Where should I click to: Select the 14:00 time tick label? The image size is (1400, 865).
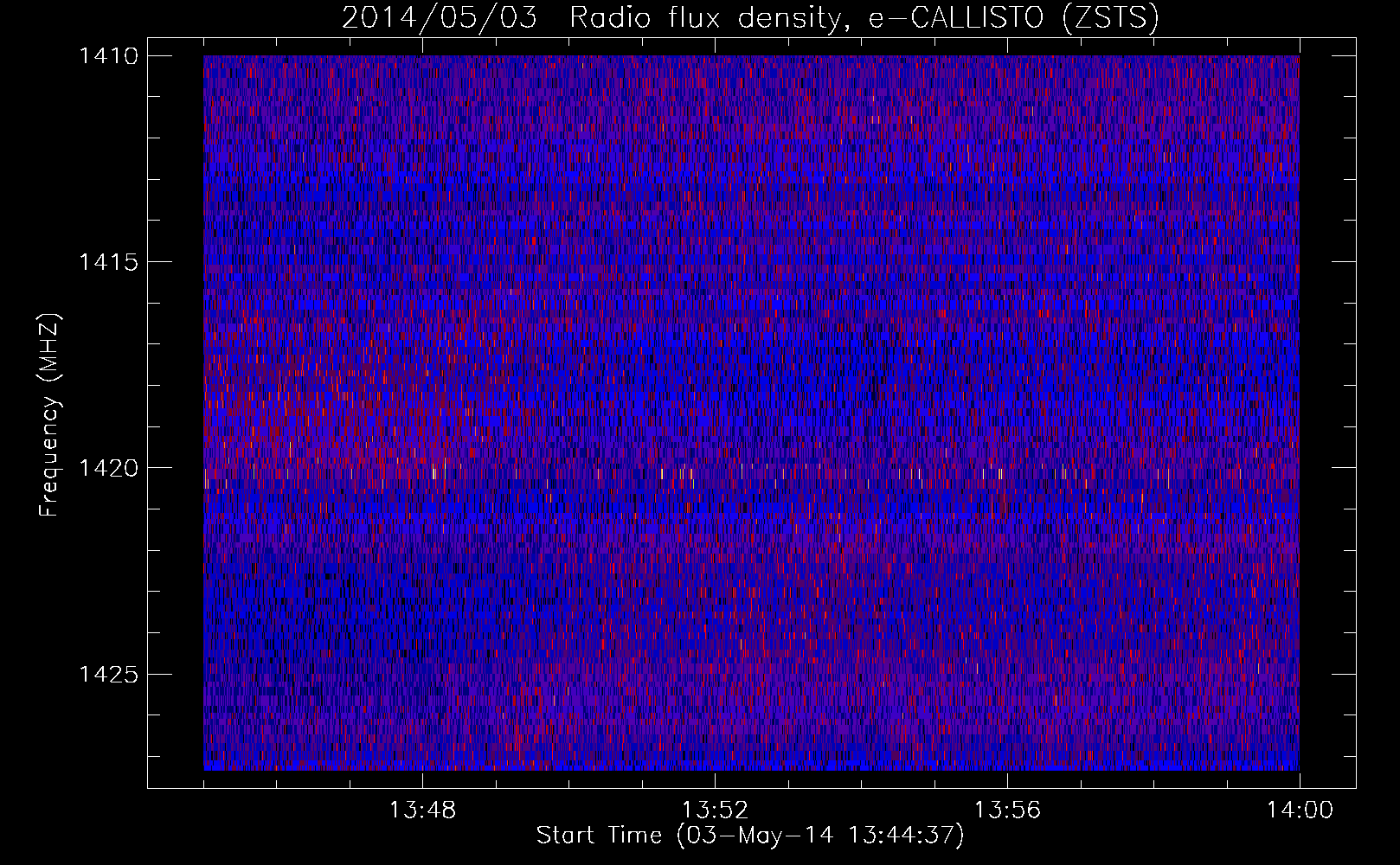pos(1300,811)
